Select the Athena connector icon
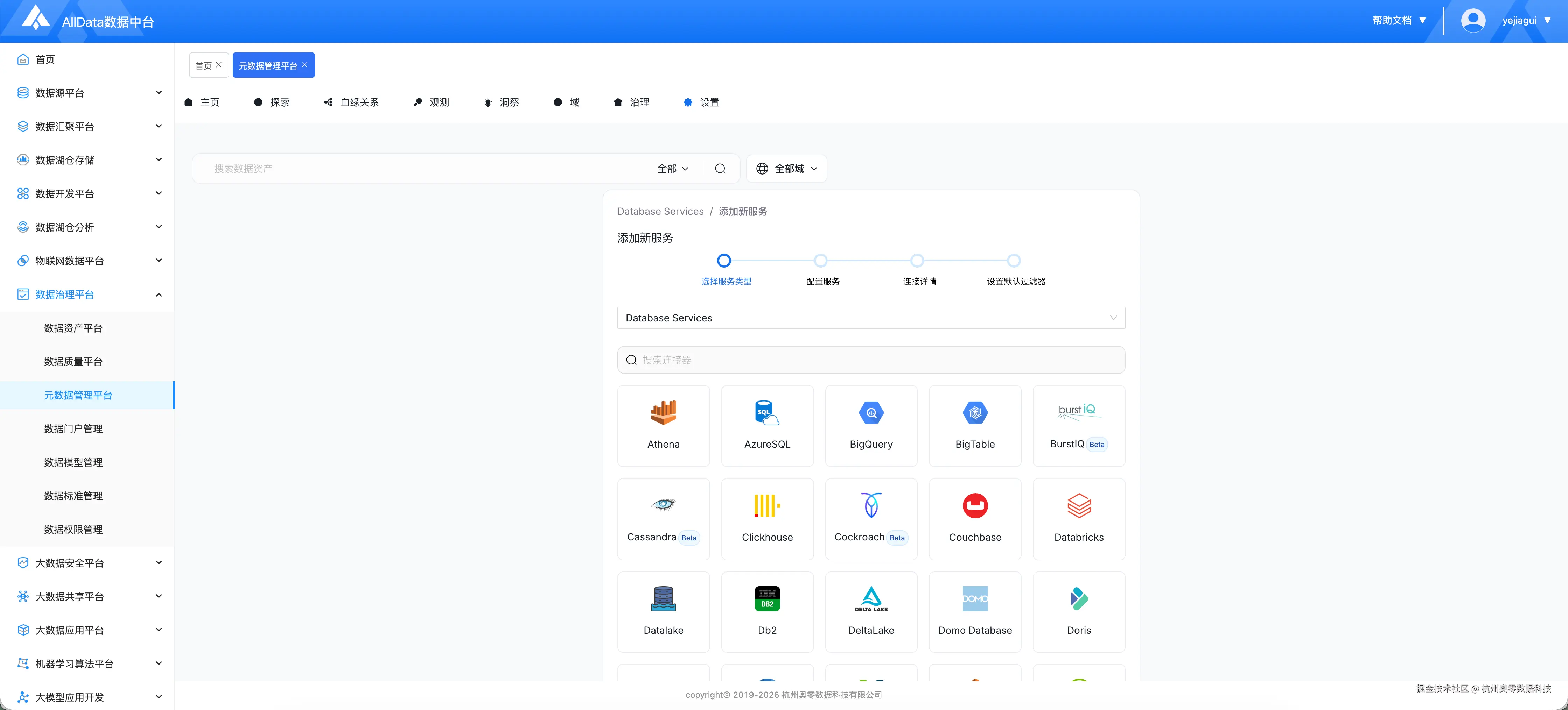Screen dimensions: 1568x710 click(663, 412)
